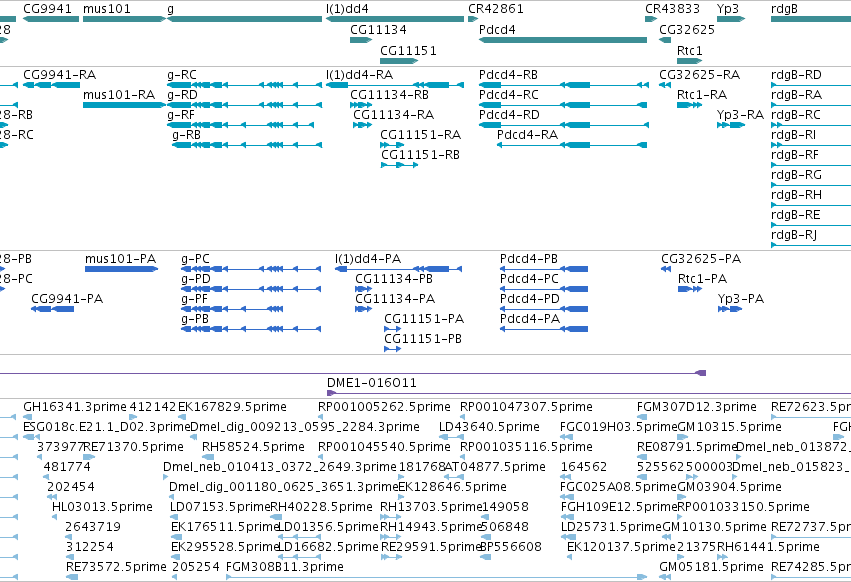This screenshot has width=851, height=582.
Task: Select the CG11151-RB transcript label
Action: point(421,155)
